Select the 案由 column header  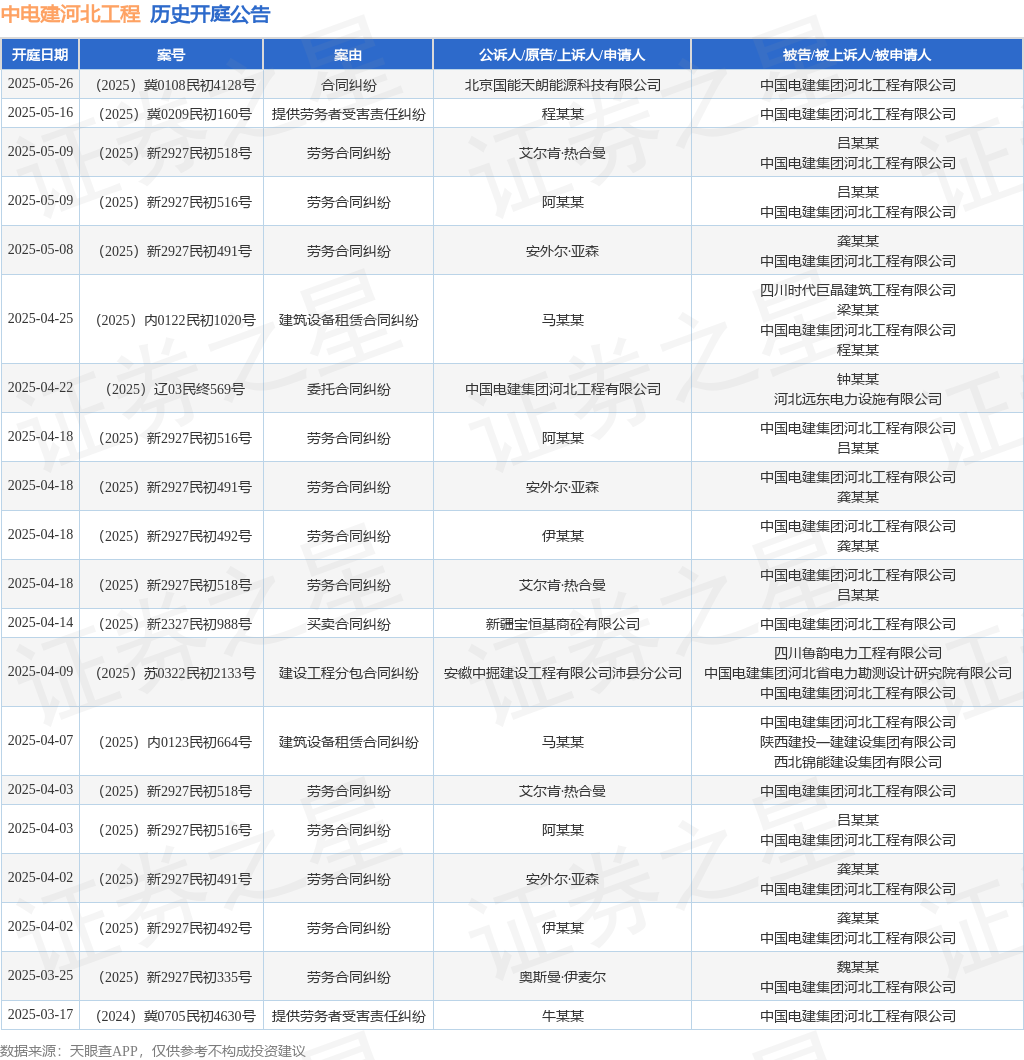348,55
